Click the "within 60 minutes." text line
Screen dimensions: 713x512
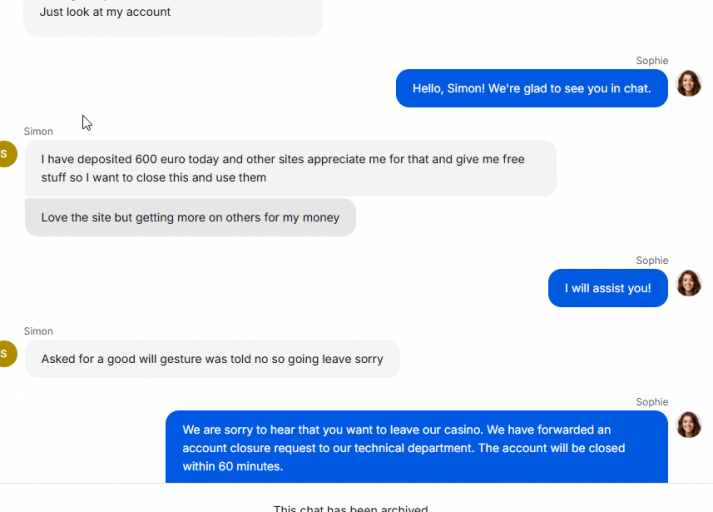click(233, 466)
